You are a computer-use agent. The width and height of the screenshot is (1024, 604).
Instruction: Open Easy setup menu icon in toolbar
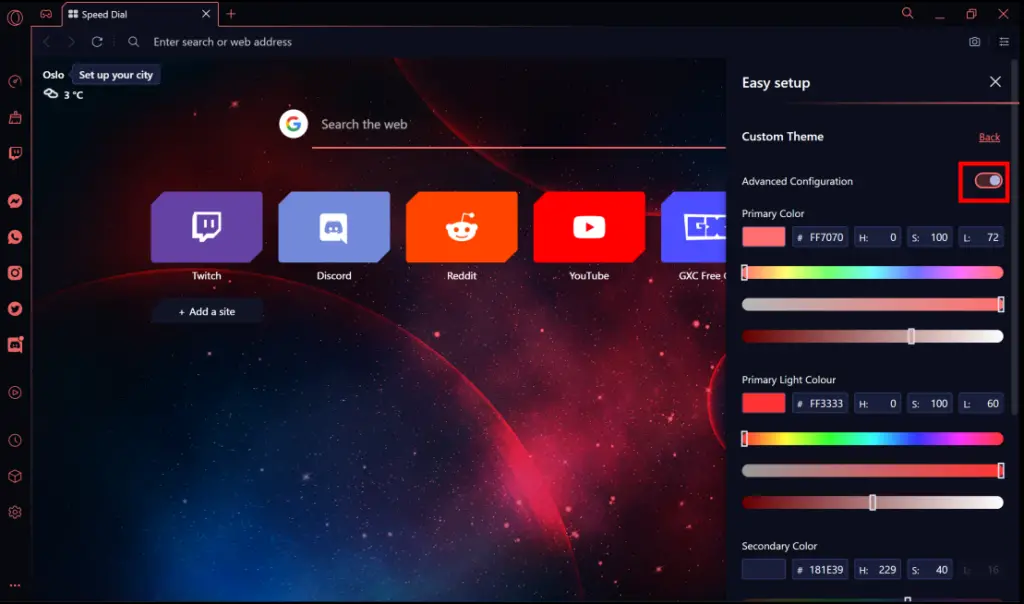[x=1004, y=42]
